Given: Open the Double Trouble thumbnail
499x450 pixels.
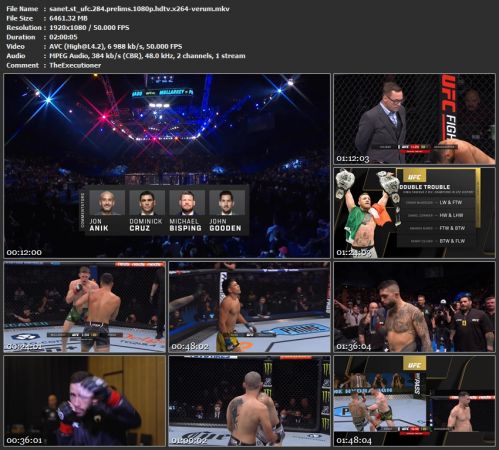Looking at the screenshot, I should pyautogui.click(x=414, y=213).
